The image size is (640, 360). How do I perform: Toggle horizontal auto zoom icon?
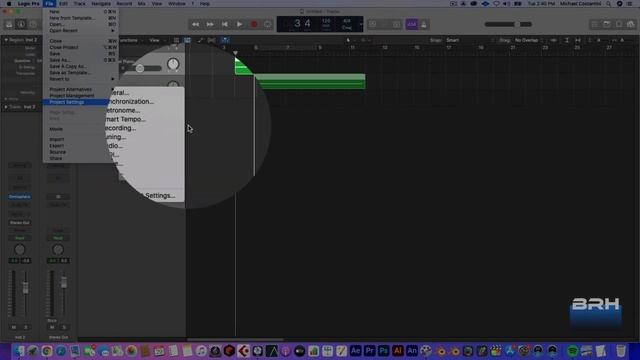tap(578, 40)
